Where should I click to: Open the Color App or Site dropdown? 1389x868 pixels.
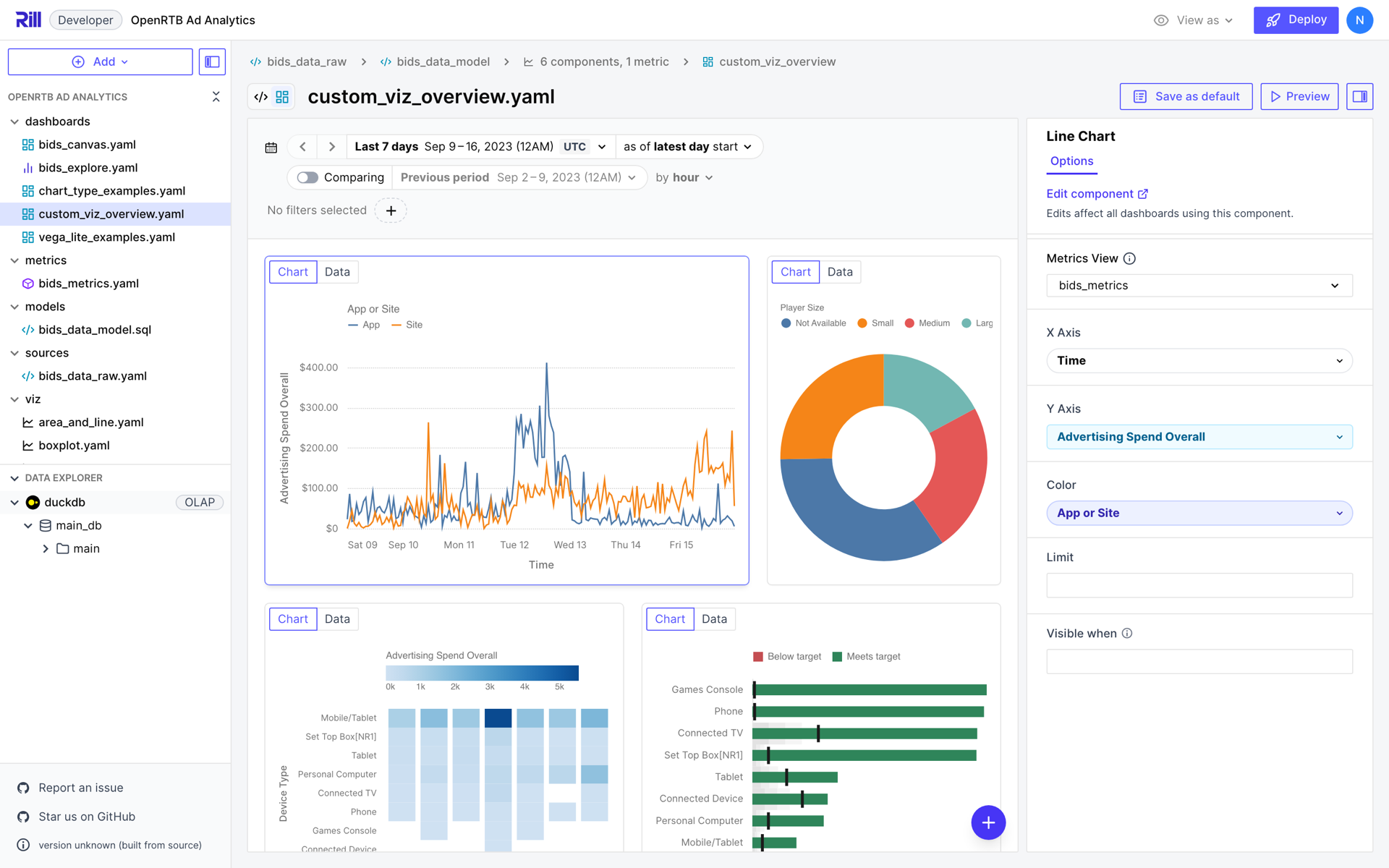[1199, 514]
